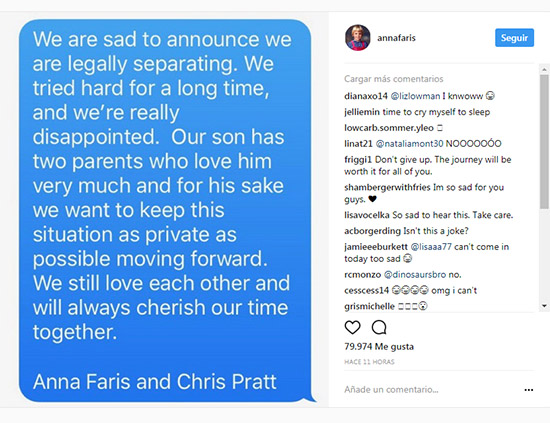Like the post with the heart icon

point(353,327)
